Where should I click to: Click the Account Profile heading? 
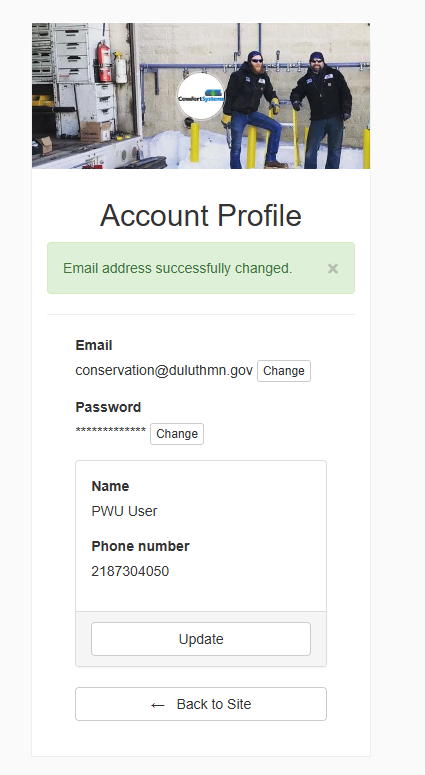[201, 215]
